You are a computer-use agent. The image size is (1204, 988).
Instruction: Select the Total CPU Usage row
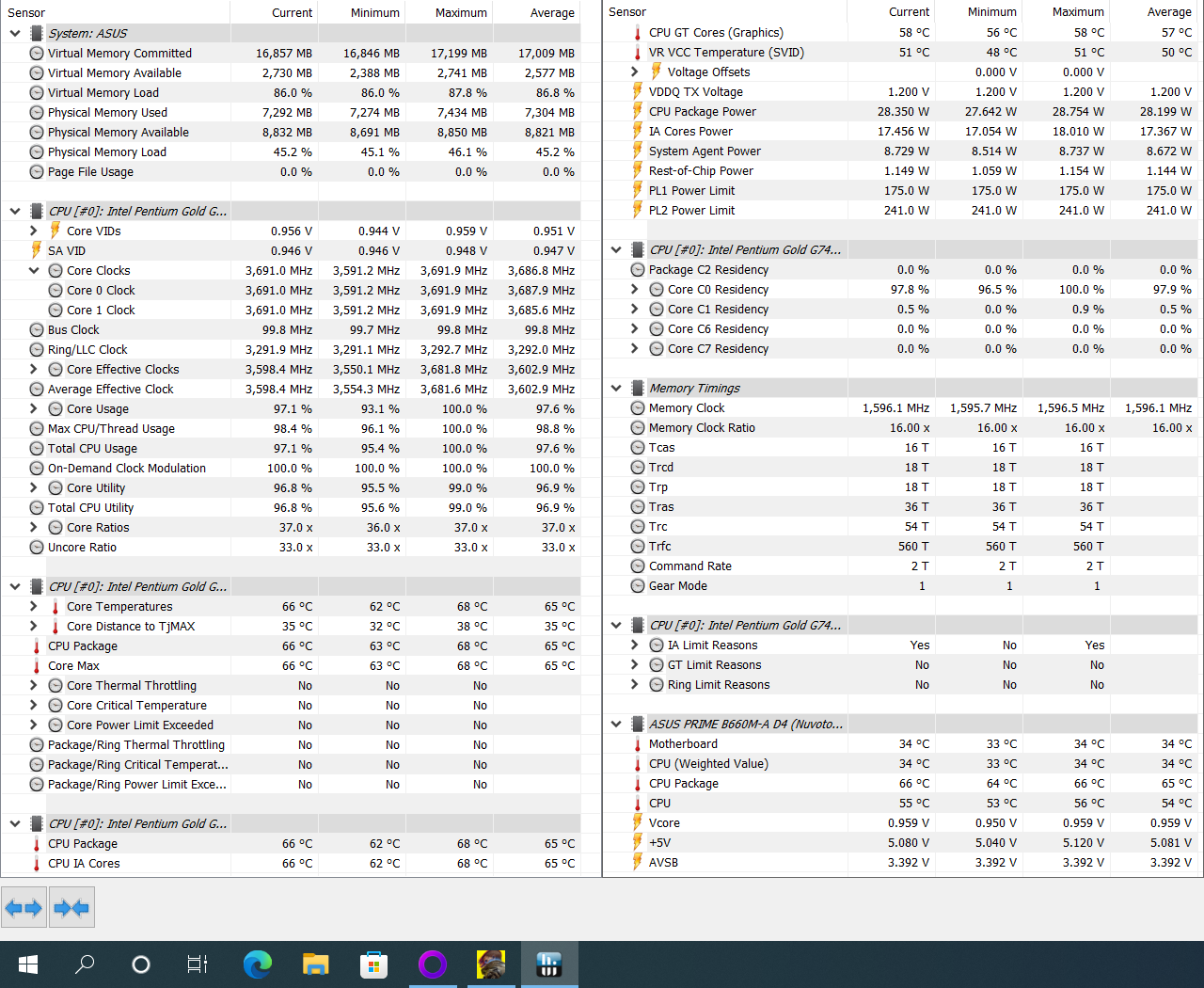(x=290, y=448)
